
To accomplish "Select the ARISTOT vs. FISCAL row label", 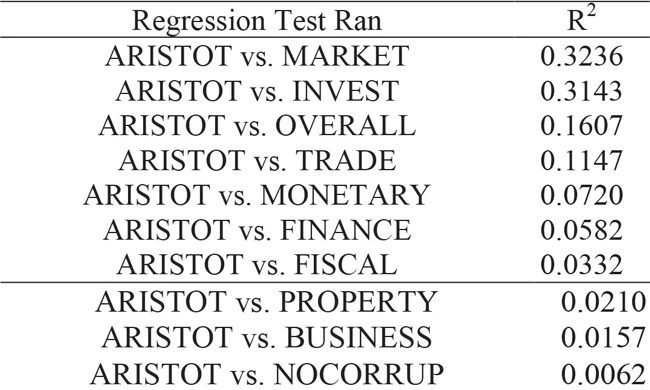I will pos(257,264).
